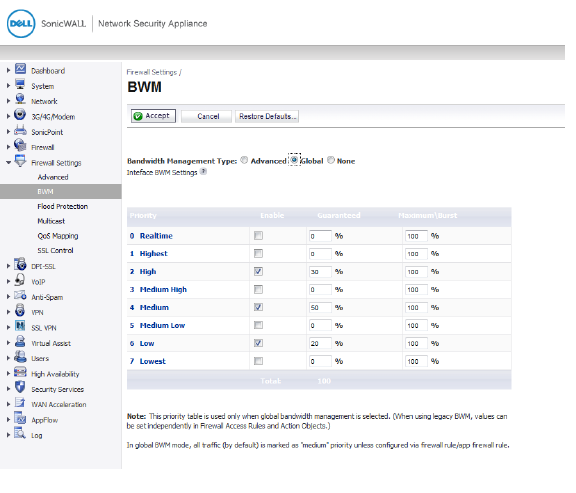Click the Firewall Settings breadcrumb text
Viewport: 576px width, 493px height.
tap(152, 72)
